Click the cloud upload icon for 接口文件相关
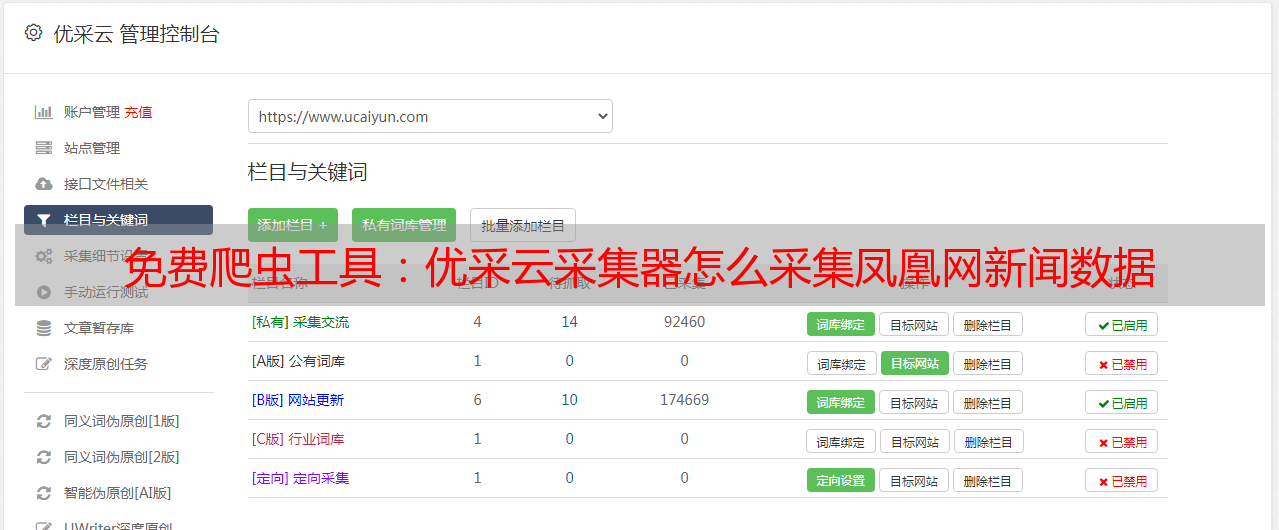This screenshot has width=1279, height=530. pyautogui.click(x=43, y=184)
